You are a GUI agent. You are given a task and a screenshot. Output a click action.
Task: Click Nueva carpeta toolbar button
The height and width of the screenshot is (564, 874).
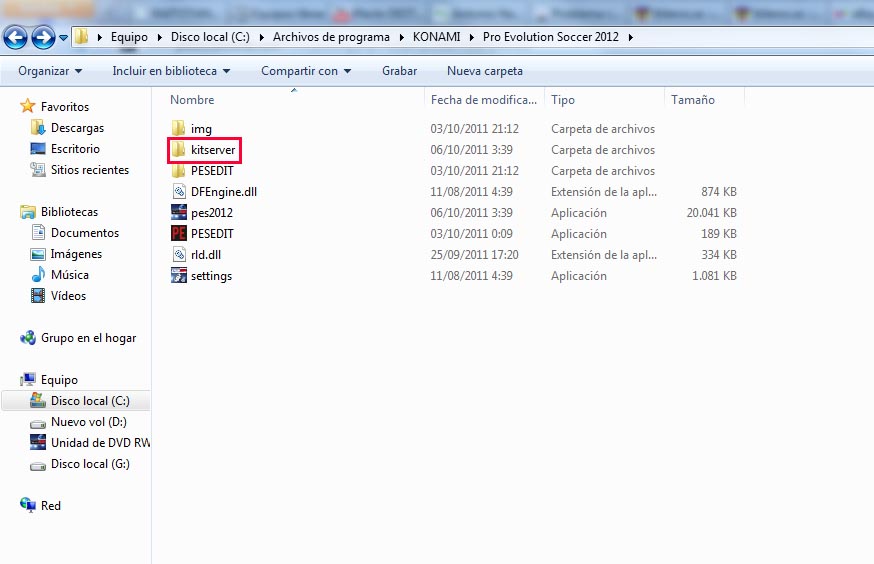click(x=485, y=71)
